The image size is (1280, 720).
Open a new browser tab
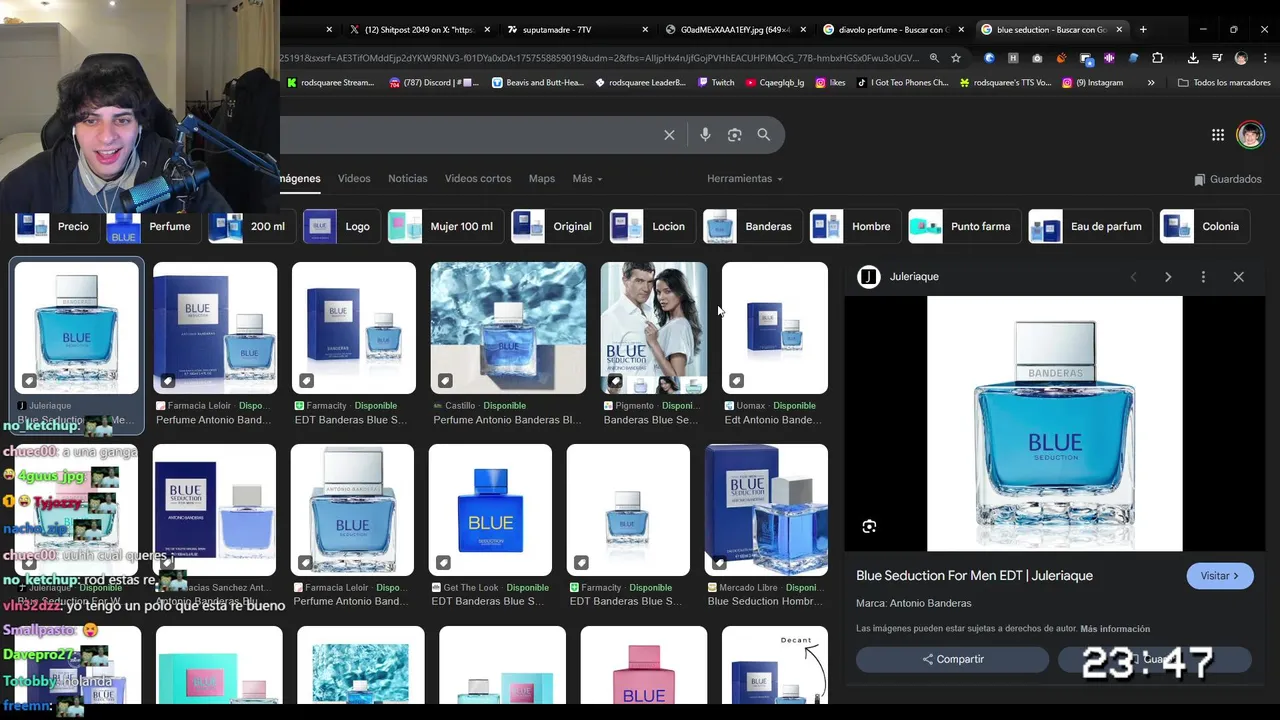pos(1143,29)
